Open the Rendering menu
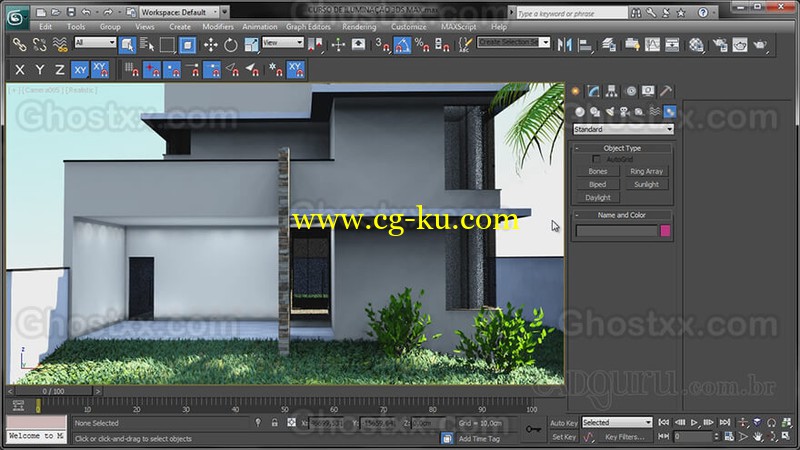The image size is (800, 450). (359, 27)
